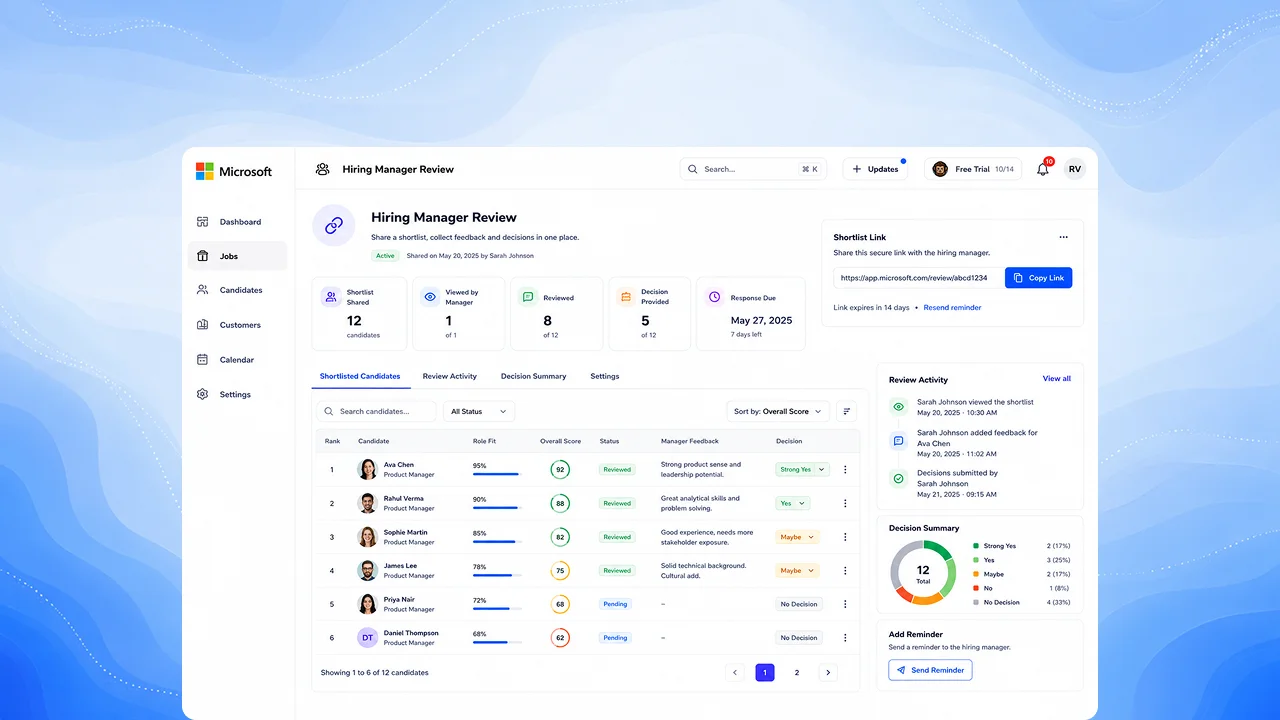
Task: Click the Resend reminder link
Action: tap(952, 307)
